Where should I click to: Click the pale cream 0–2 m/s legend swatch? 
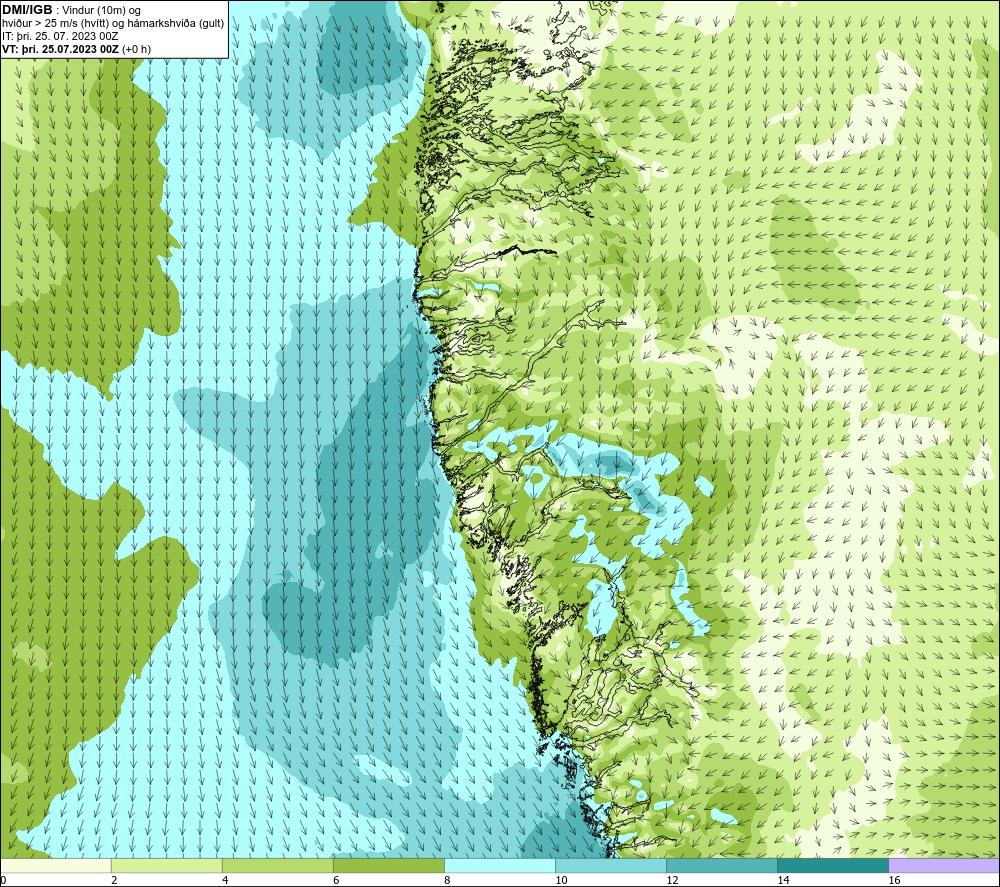point(56,865)
